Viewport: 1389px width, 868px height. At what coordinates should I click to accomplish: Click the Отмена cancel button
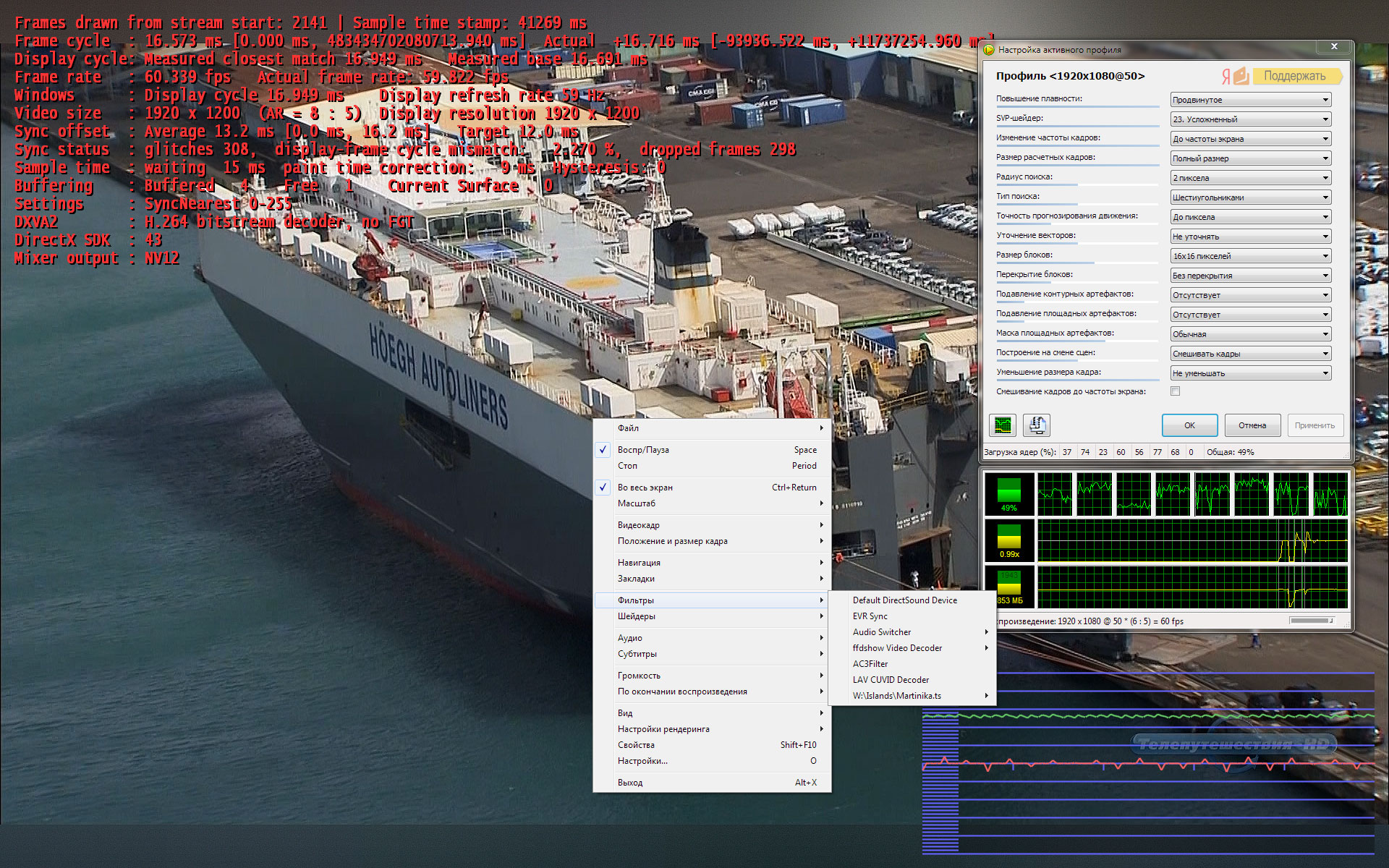click(x=1252, y=425)
